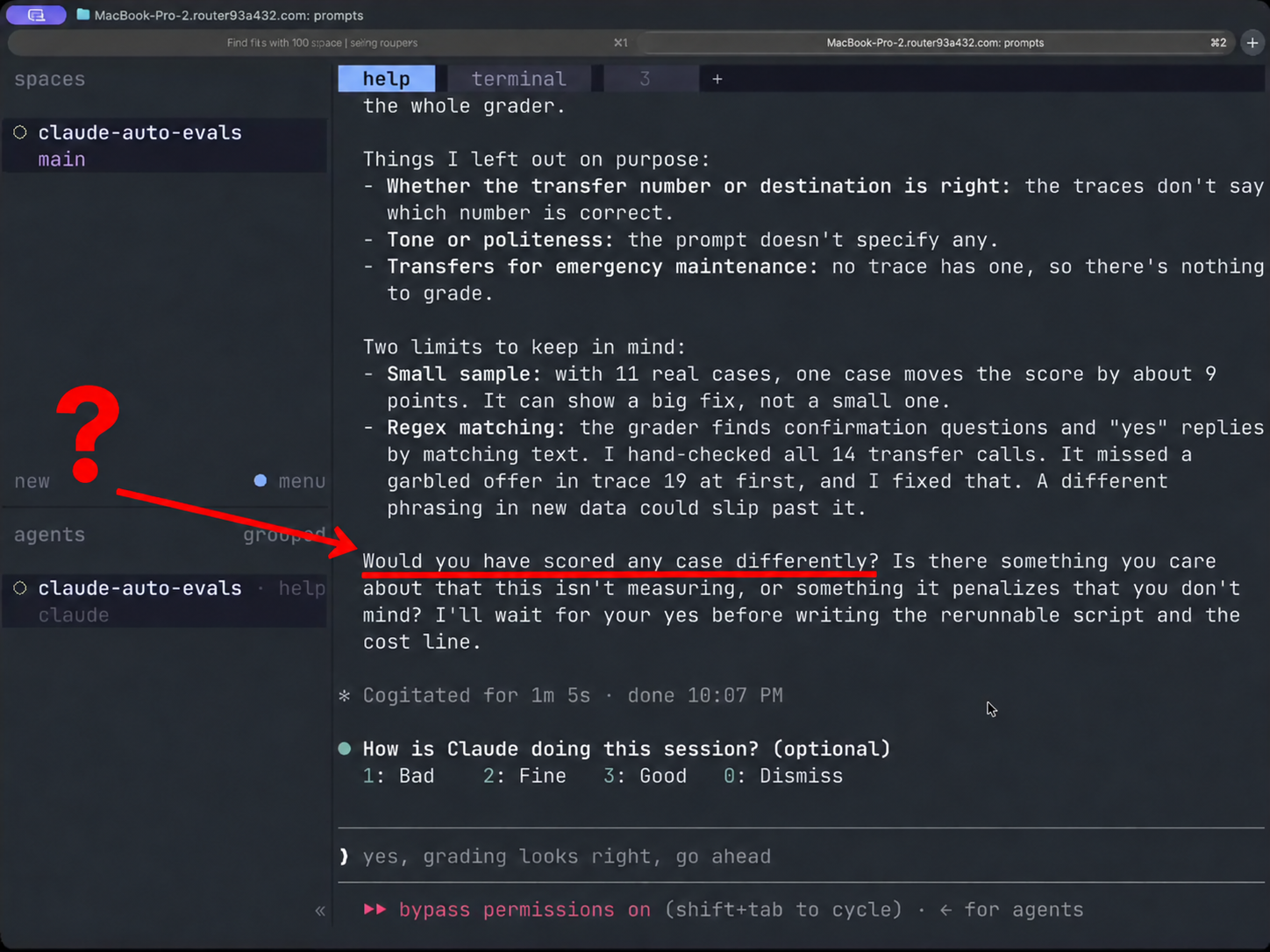Screen dimensions: 1270x952
Task: Click the circle icon beside claude-auto-evals under agents
Action: (20, 588)
